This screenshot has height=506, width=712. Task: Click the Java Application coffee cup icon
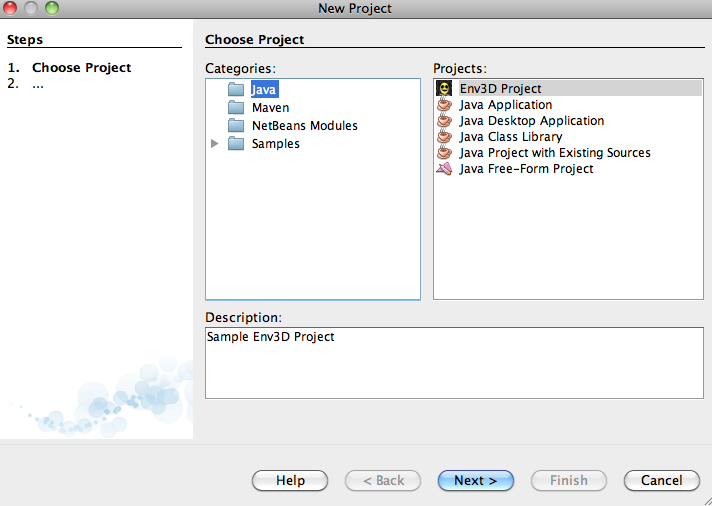coord(444,105)
